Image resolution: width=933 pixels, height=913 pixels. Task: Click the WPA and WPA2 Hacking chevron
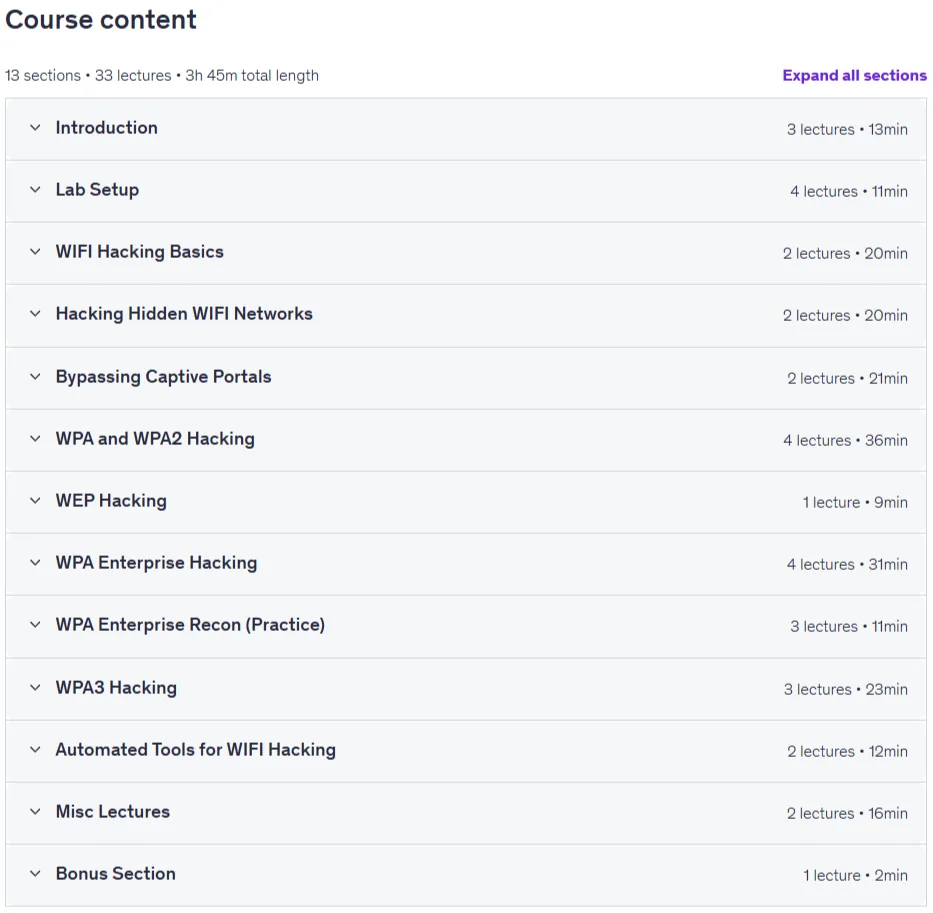(36, 439)
